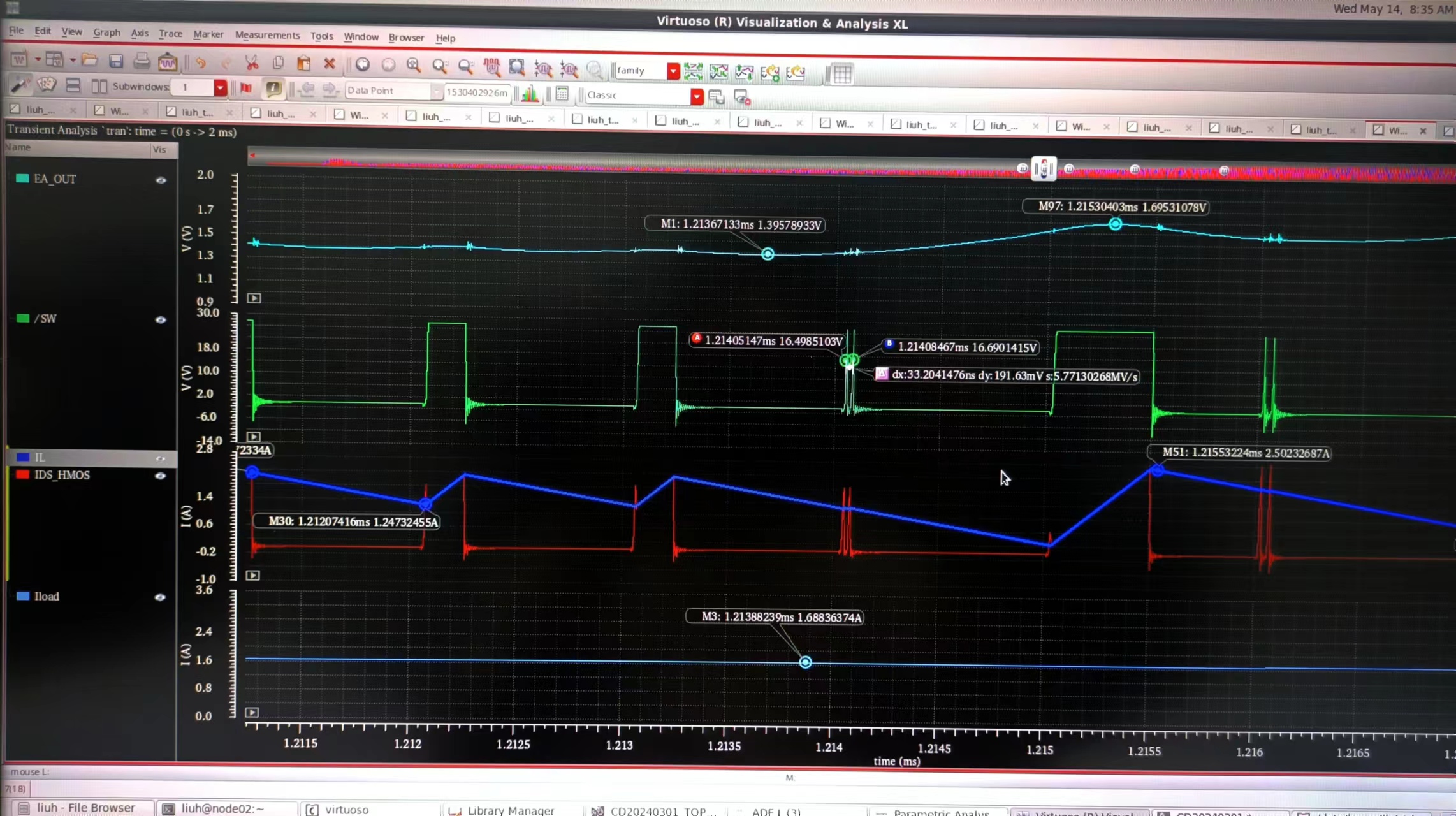Open the Marker menu
The width and height of the screenshot is (1456, 816).
(208, 34)
